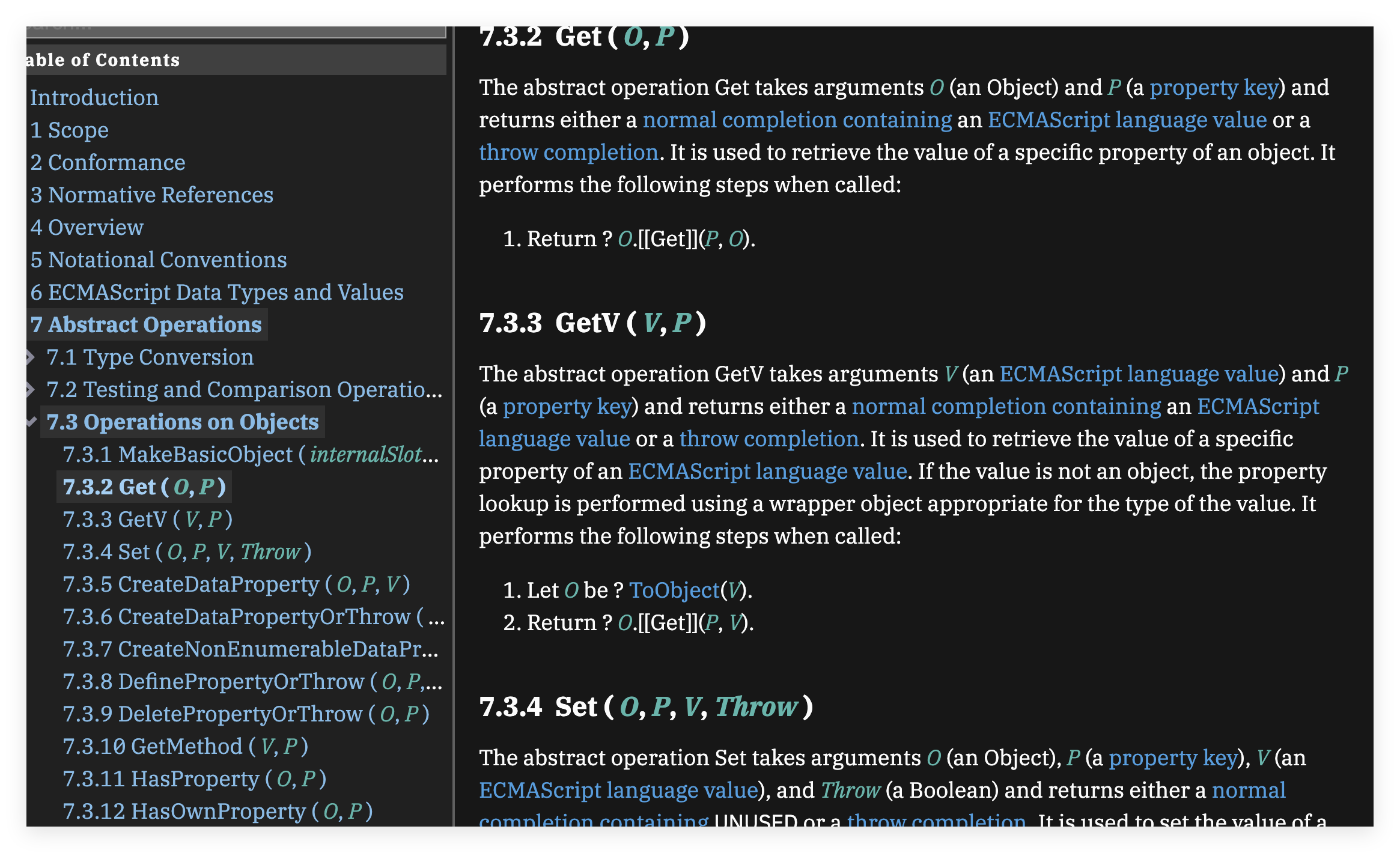Open 7.3.12 HasOwnProperty sidebar entry
Viewport: 1400px width, 853px height.
click(218, 812)
